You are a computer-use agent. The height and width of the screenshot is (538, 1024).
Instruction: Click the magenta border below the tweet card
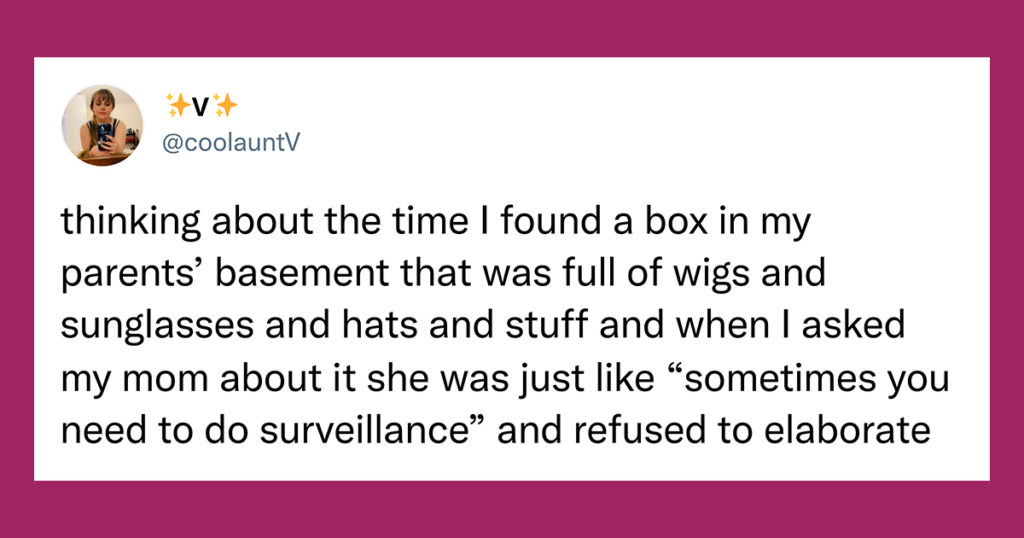(512, 509)
